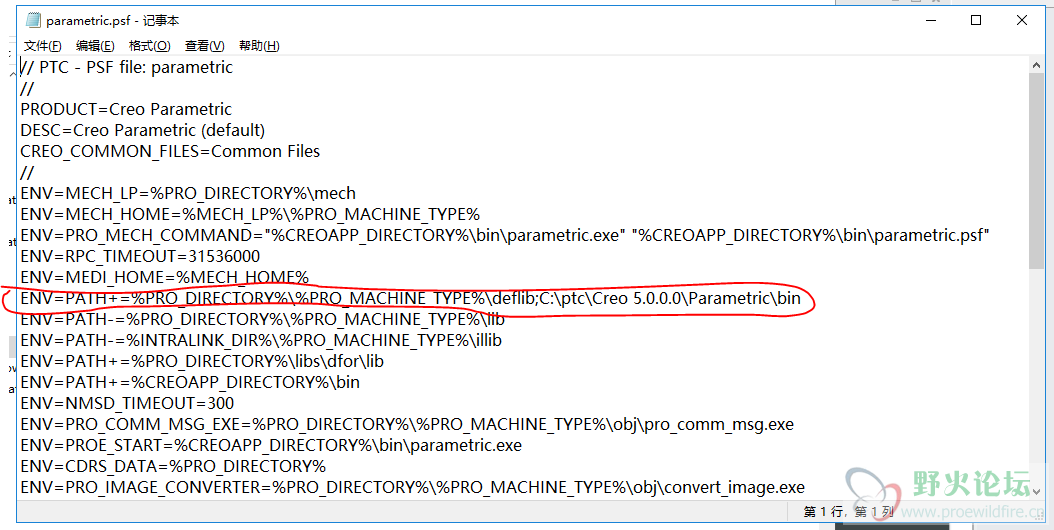Click the window title 'parametric.psf - 记事本'
Viewport: 1054px width, 530px height.
tap(113, 21)
